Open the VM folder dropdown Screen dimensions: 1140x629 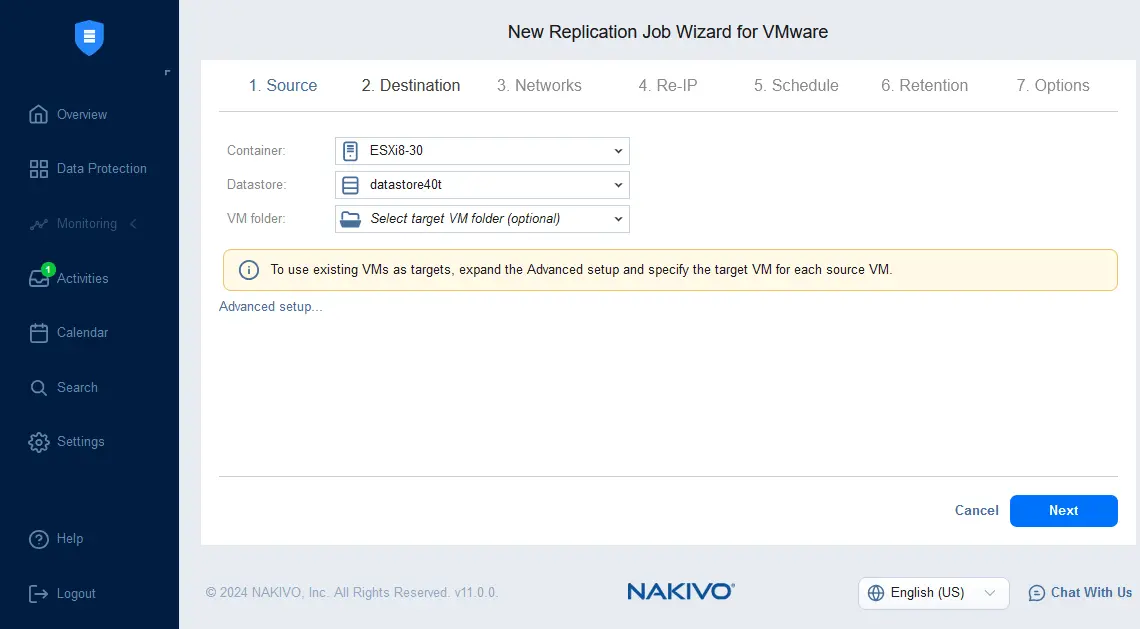[482, 219]
